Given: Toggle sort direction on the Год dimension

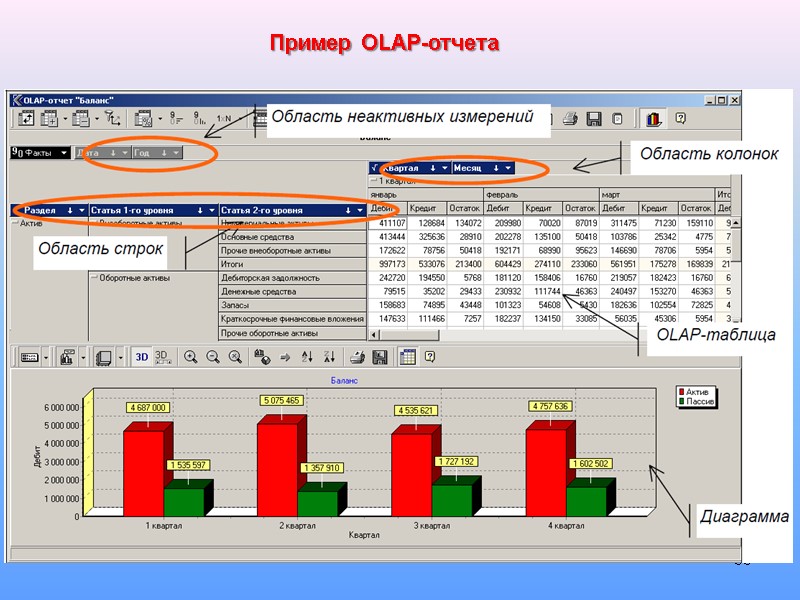Looking at the screenshot, I should click(163, 152).
